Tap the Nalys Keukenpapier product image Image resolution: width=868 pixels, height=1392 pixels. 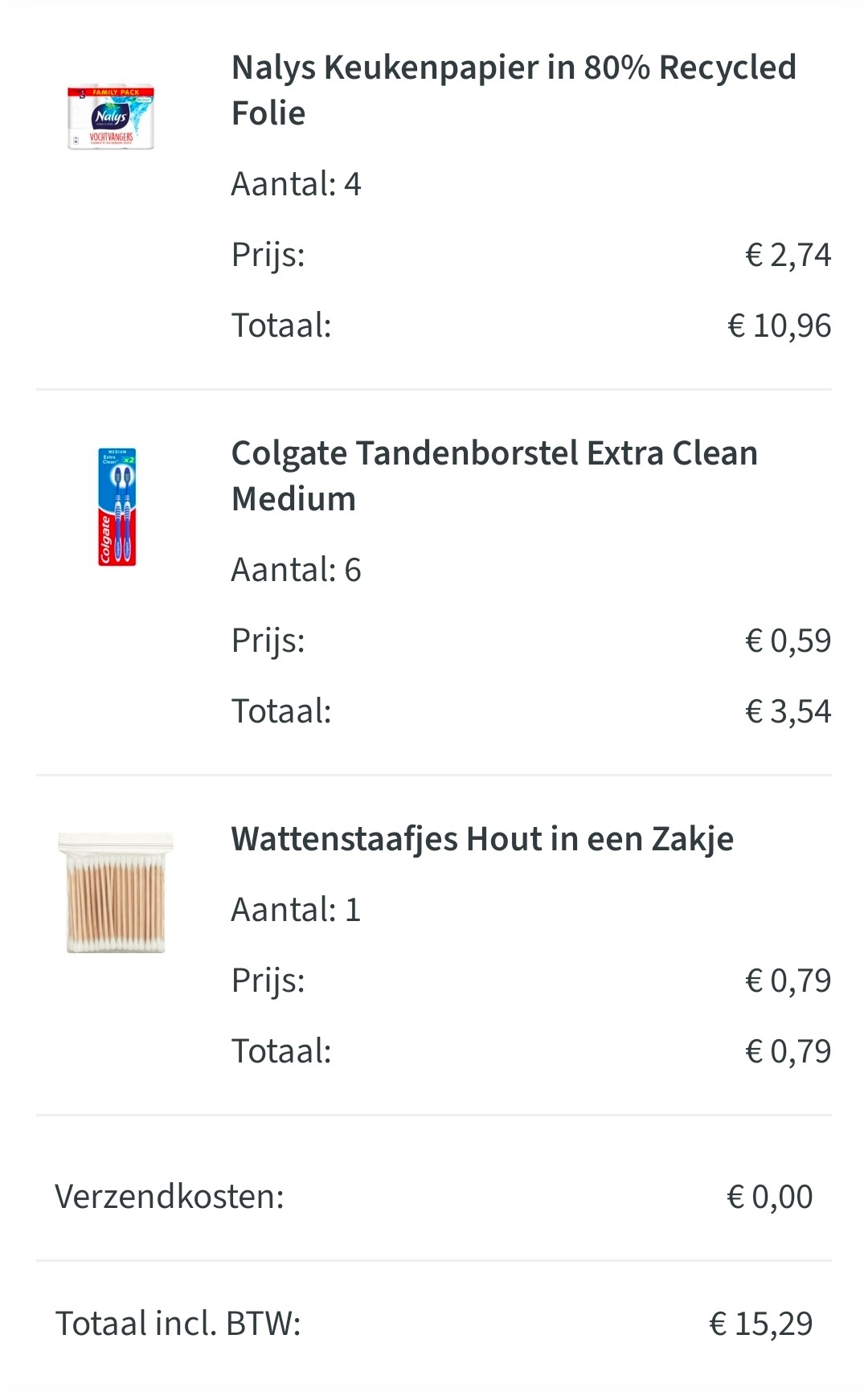click(x=111, y=117)
